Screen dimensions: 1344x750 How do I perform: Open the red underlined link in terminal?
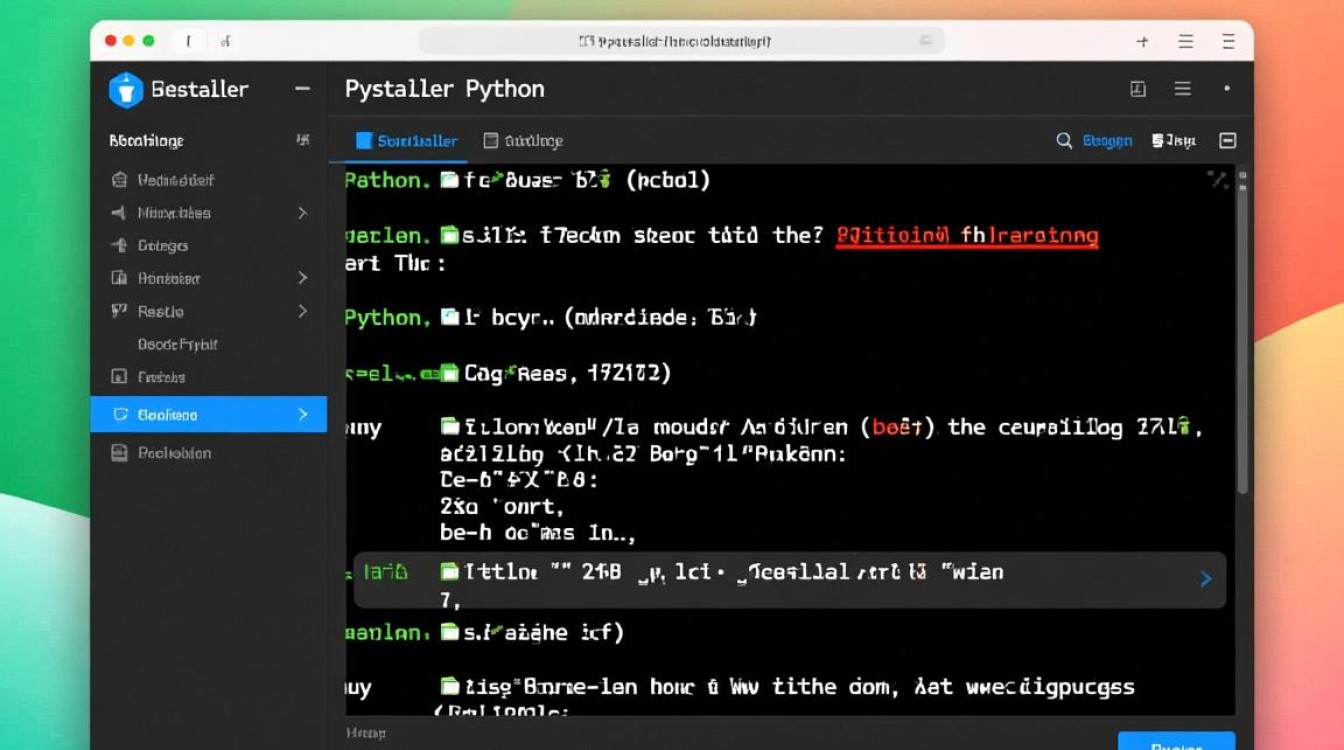(x=966, y=237)
